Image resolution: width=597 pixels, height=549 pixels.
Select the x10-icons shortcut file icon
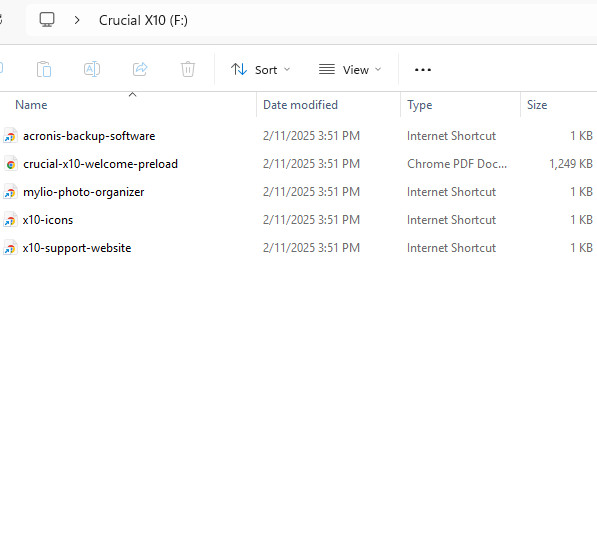(x=10, y=220)
